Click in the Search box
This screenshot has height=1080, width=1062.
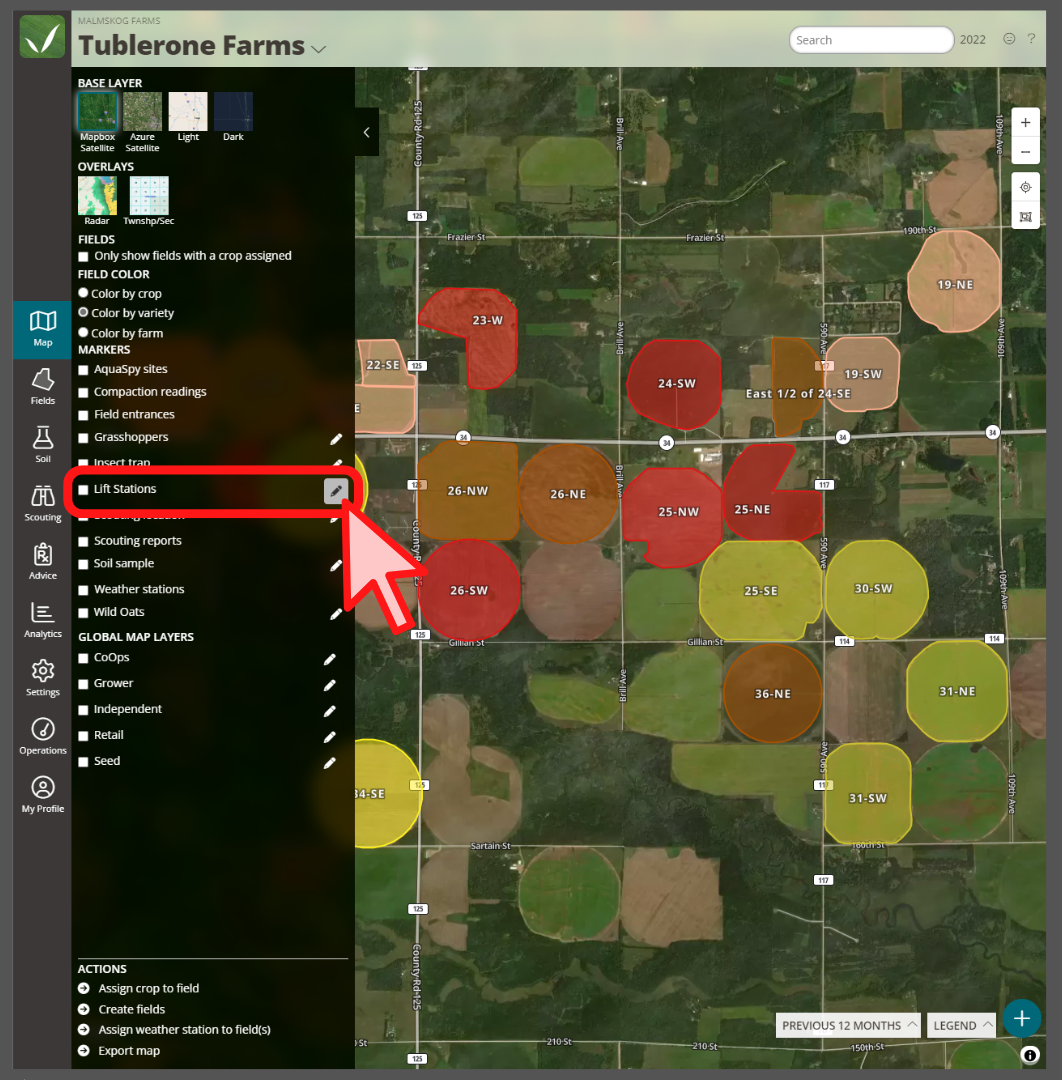[871, 40]
